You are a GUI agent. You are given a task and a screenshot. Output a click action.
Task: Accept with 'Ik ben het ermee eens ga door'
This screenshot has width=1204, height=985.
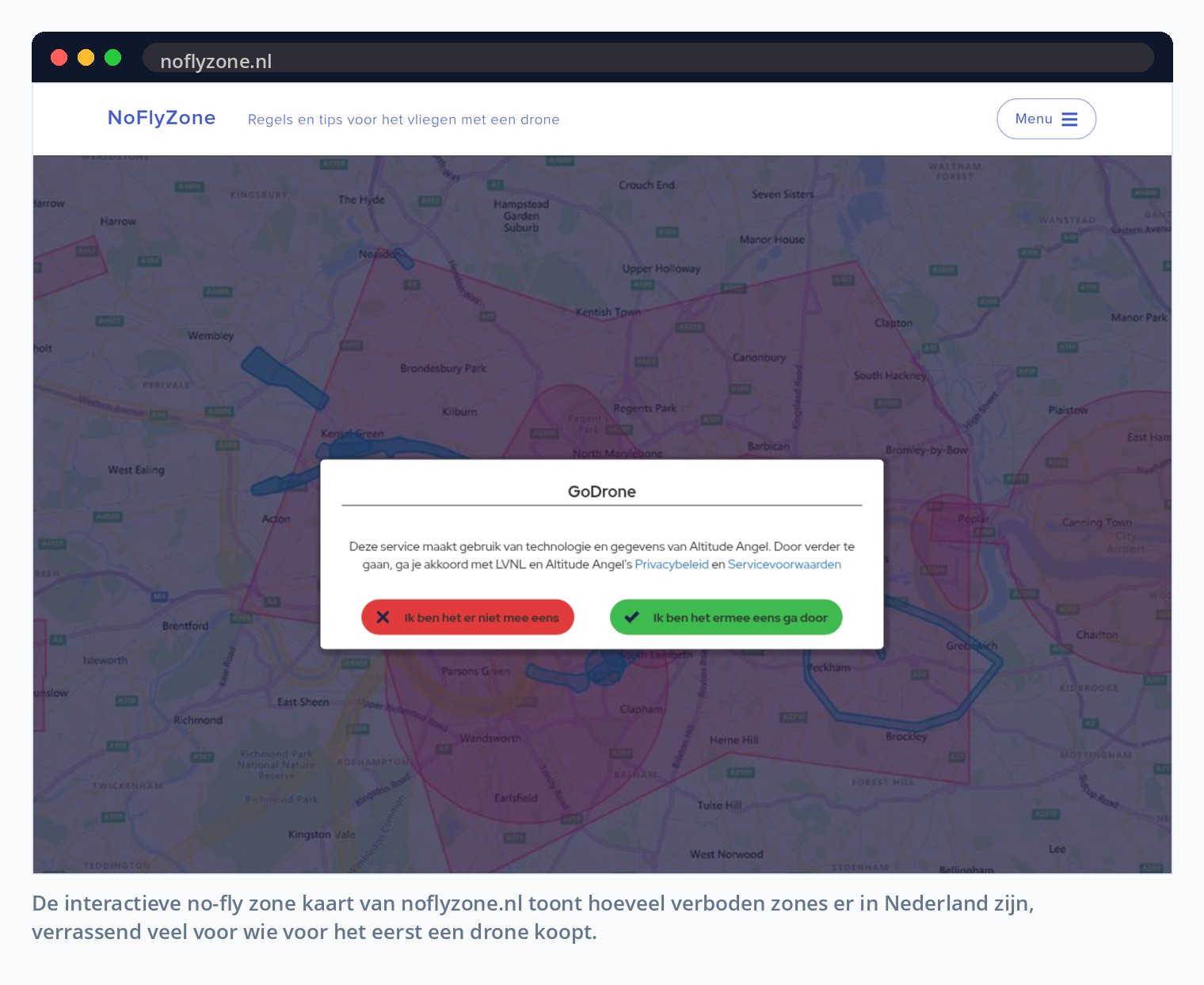726,617
